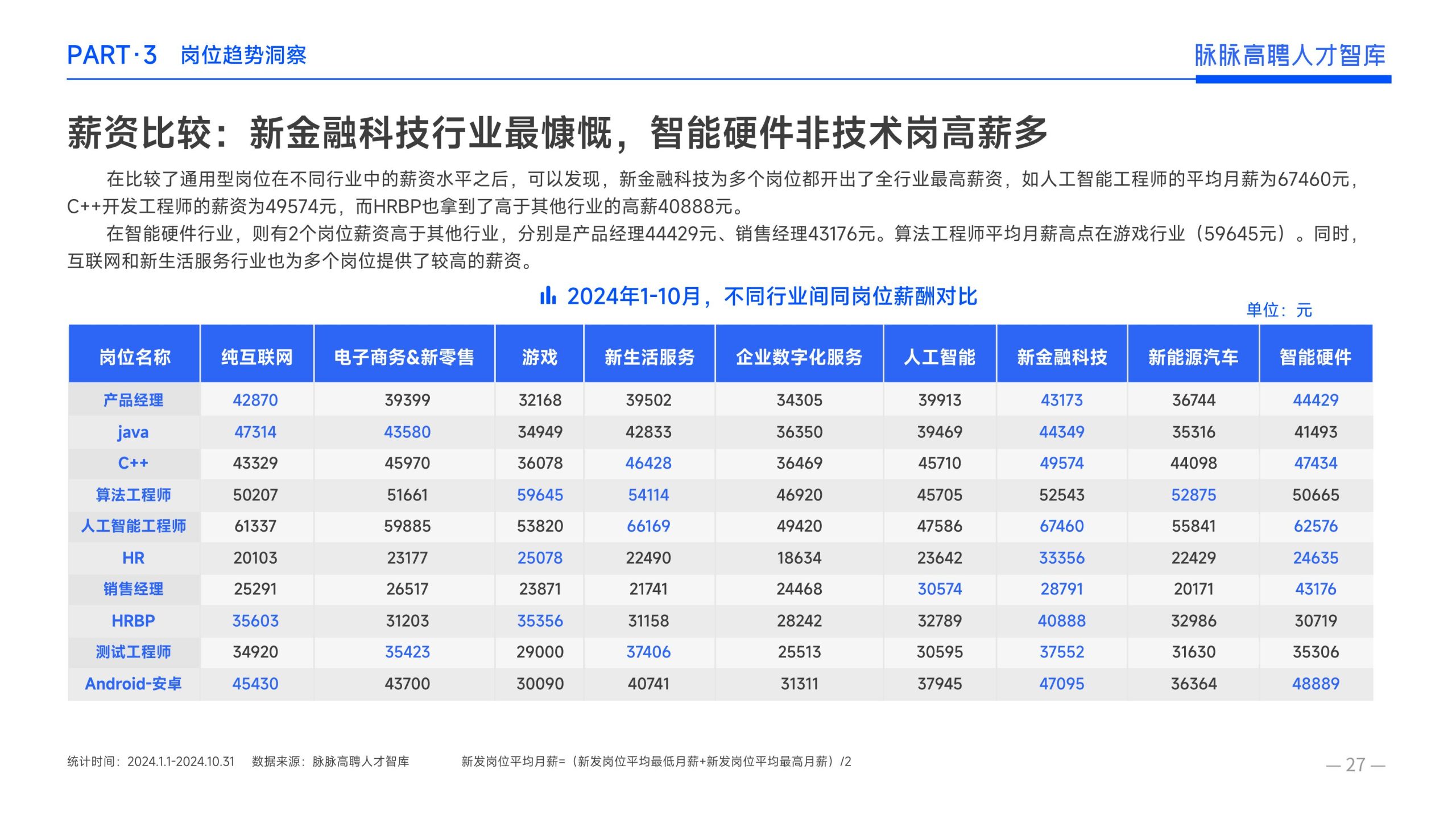The height and width of the screenshot is (819, 1456).
Task: Select the 纯互联网 column header
Action: [257, 357]
